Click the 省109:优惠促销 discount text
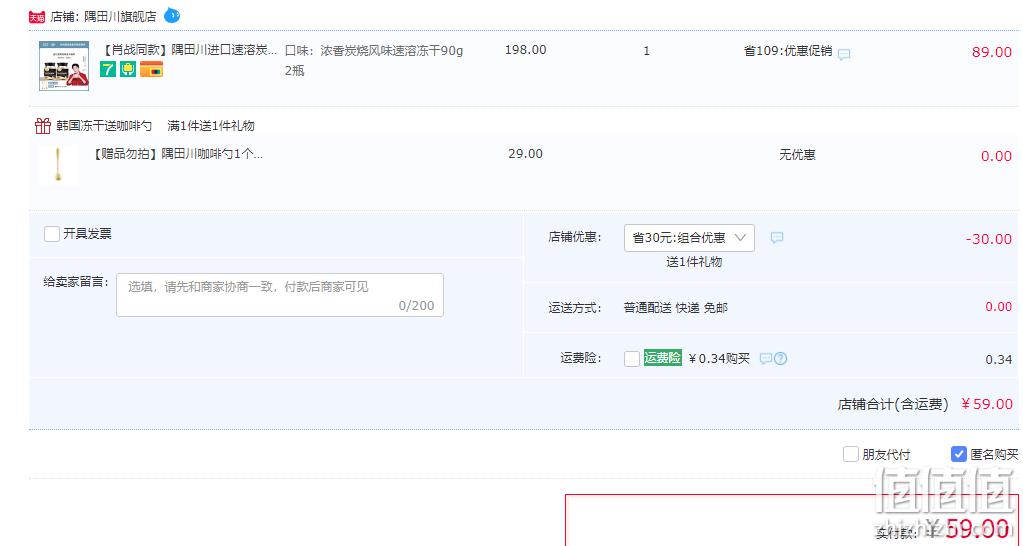1023x546 pixels. (788, 51)
